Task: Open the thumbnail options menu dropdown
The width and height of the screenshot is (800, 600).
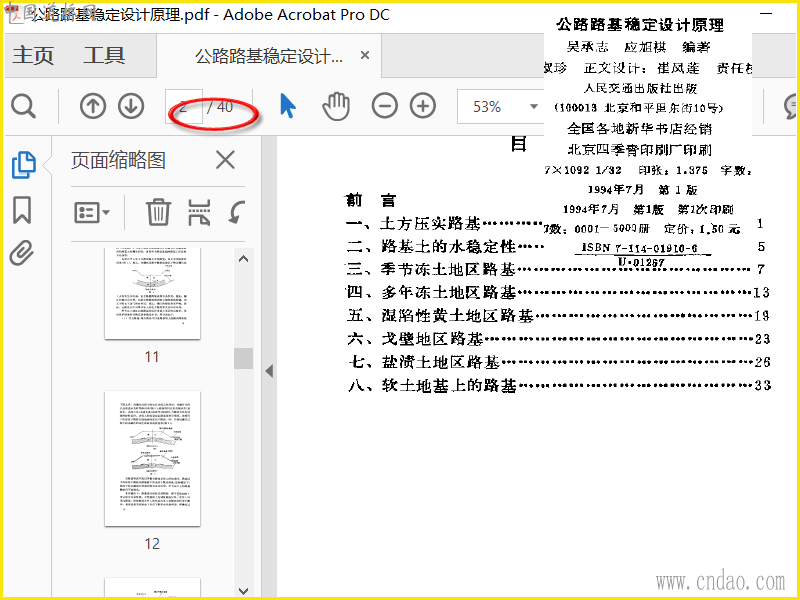Action: click(92, 213)
